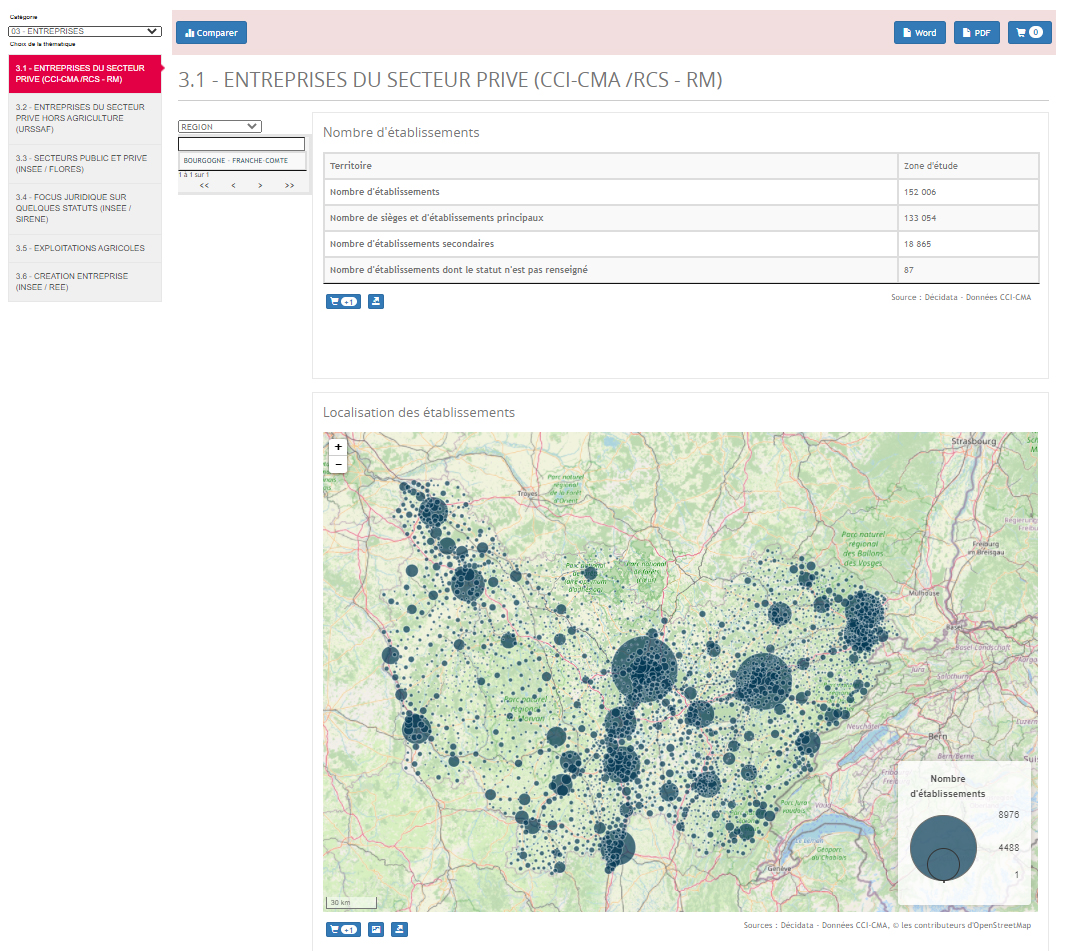Screen dimensions: 1065x951
Task: Open section 3.2 ENTREPRISES DU SECTEUR PRIVE HORS AGRICULTURE
Action: tap(84, 117)
